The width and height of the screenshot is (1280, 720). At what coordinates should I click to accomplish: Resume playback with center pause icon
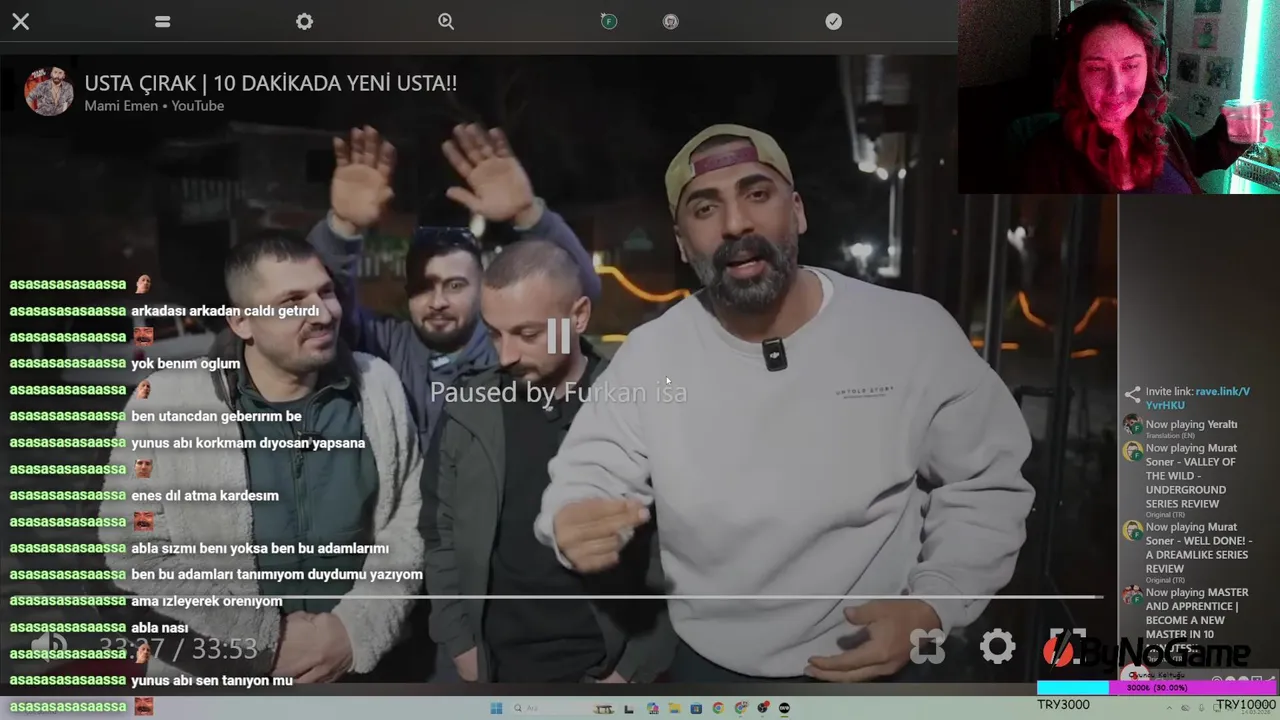pos(558,336)
